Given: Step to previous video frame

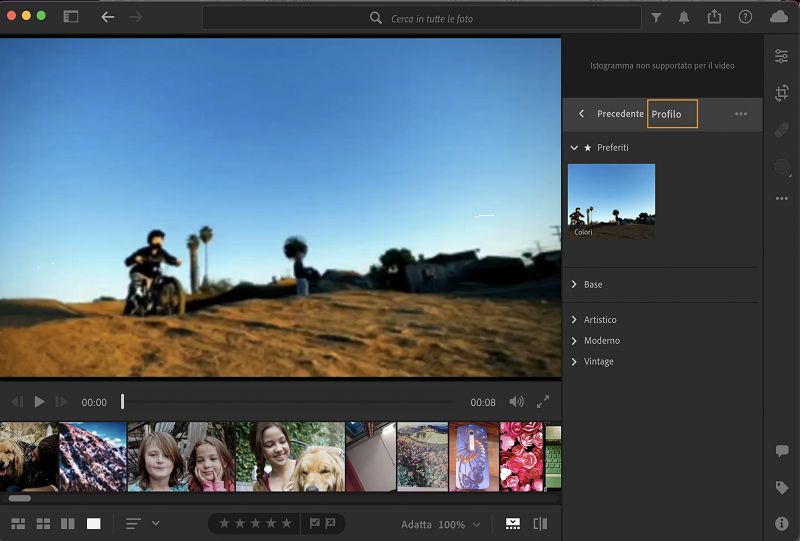Looking at the screenshot, I should click(17, 402).
